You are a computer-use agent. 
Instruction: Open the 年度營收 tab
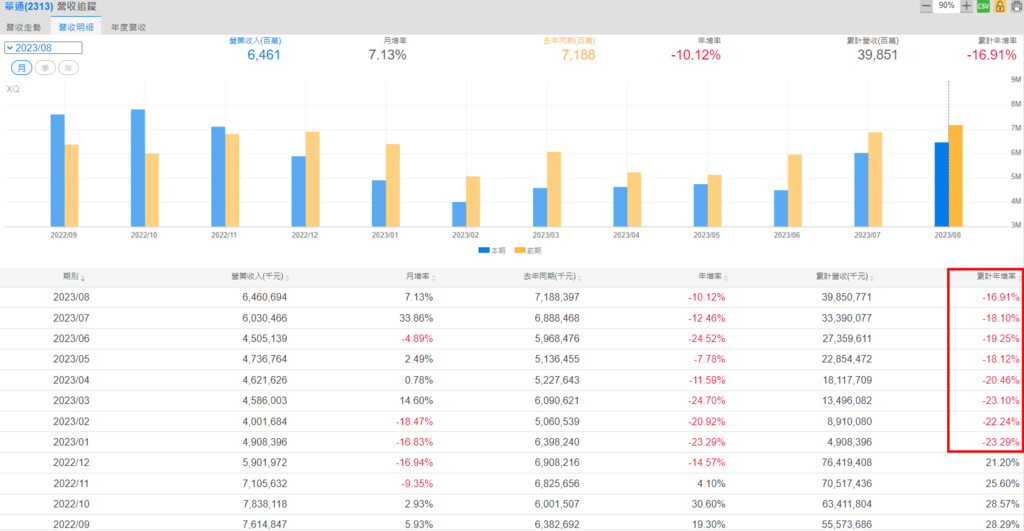tap(129, 27)
